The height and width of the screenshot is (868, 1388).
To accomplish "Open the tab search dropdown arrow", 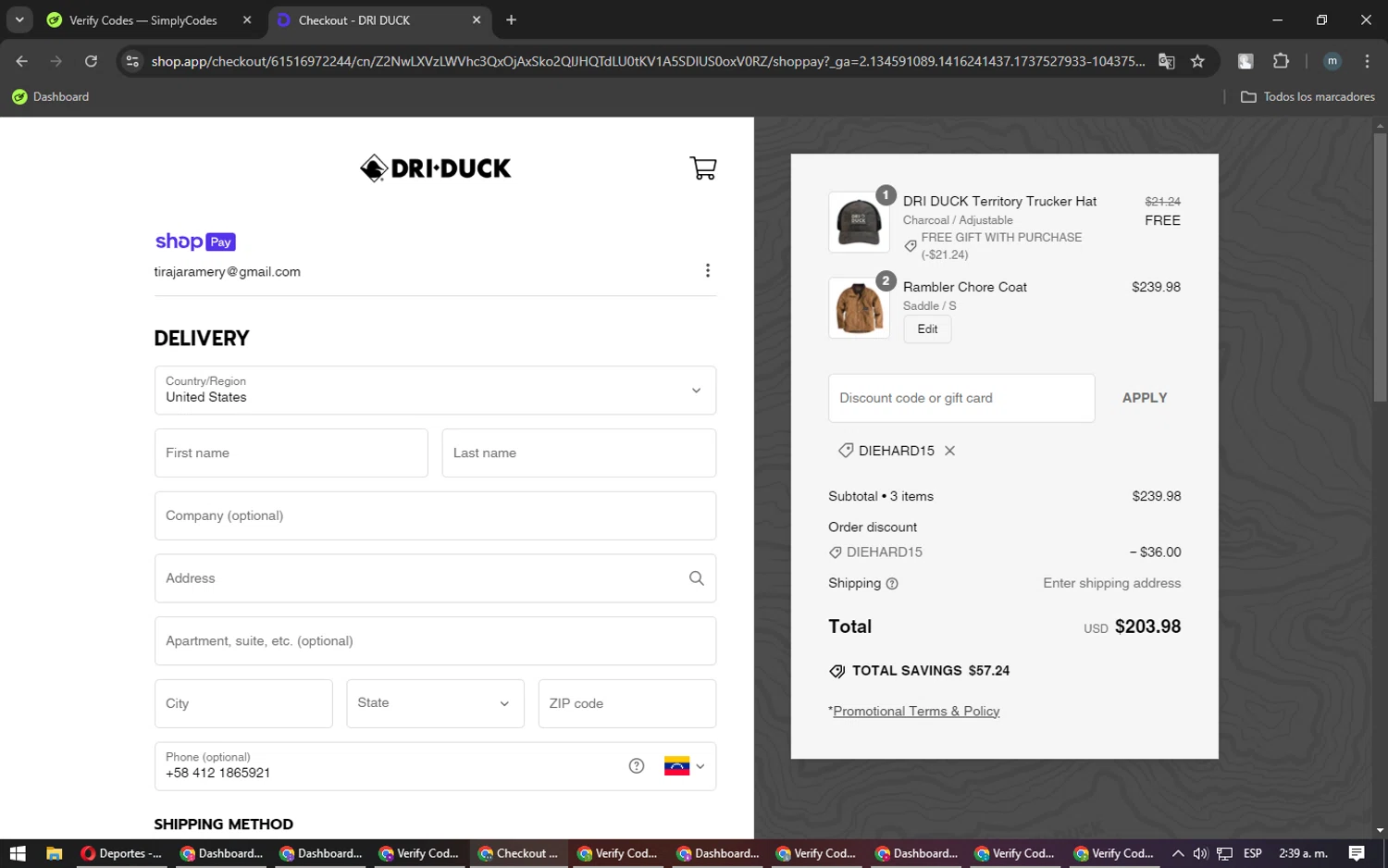I will click(x=19, y=19).
